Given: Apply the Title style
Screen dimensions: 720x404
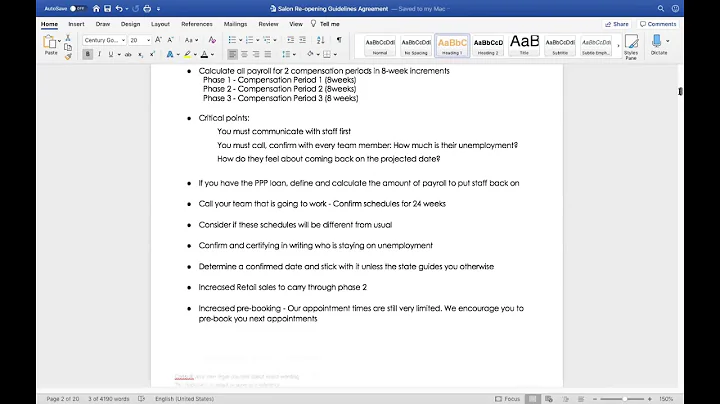Looking at the screenshot, I should (x=524, y=46).
